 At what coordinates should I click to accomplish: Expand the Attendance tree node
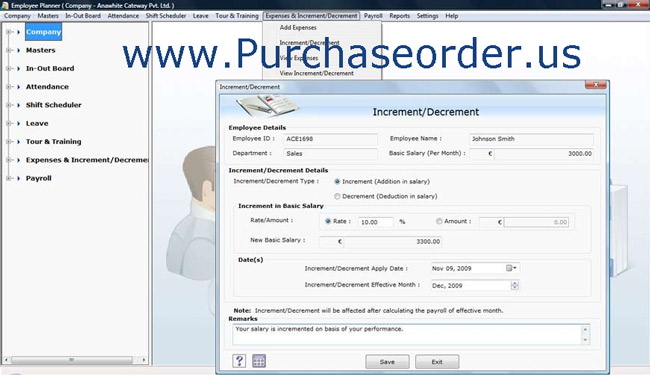pos(8,87)
